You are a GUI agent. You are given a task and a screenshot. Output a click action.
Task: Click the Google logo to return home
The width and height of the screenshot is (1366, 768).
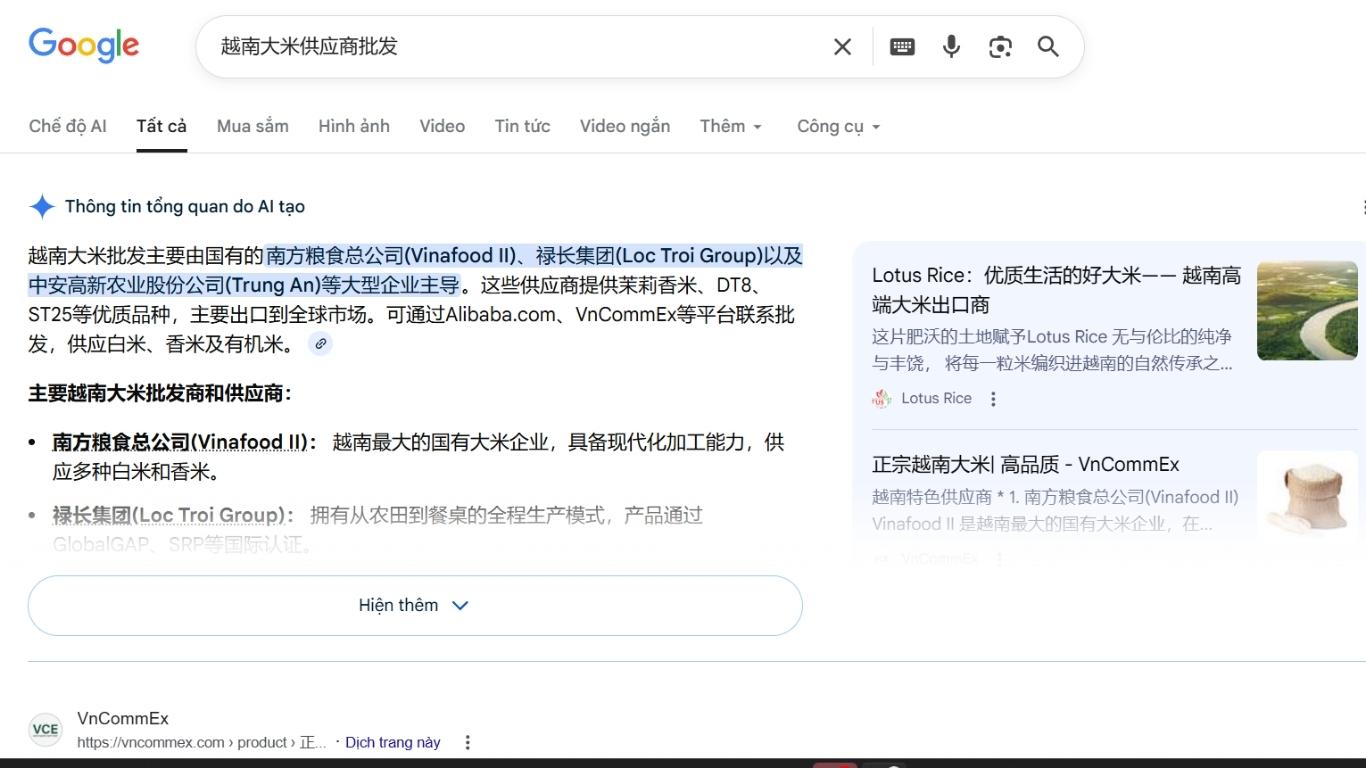point(84,44)
